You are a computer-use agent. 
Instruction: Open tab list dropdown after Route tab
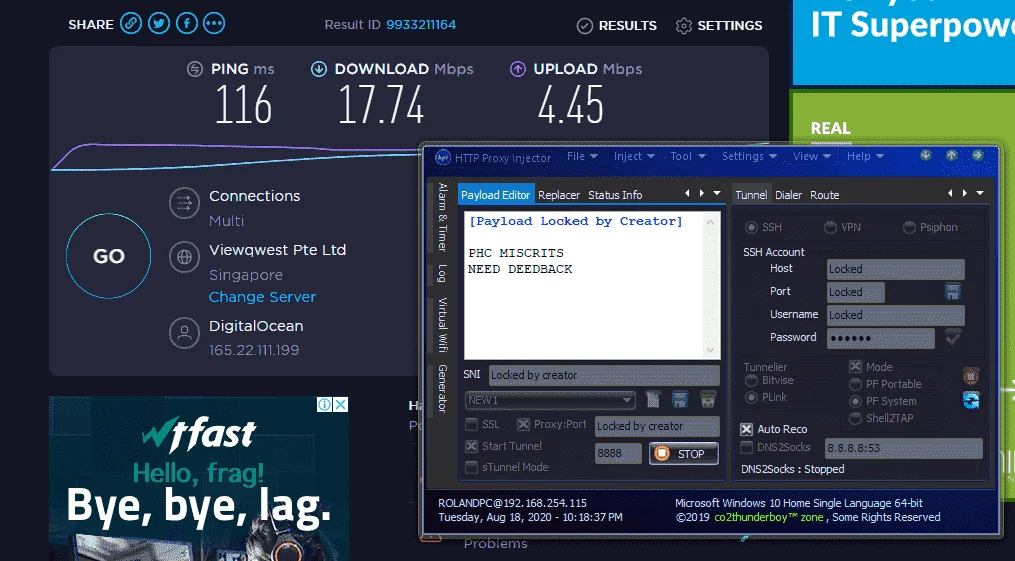point(979,193)
